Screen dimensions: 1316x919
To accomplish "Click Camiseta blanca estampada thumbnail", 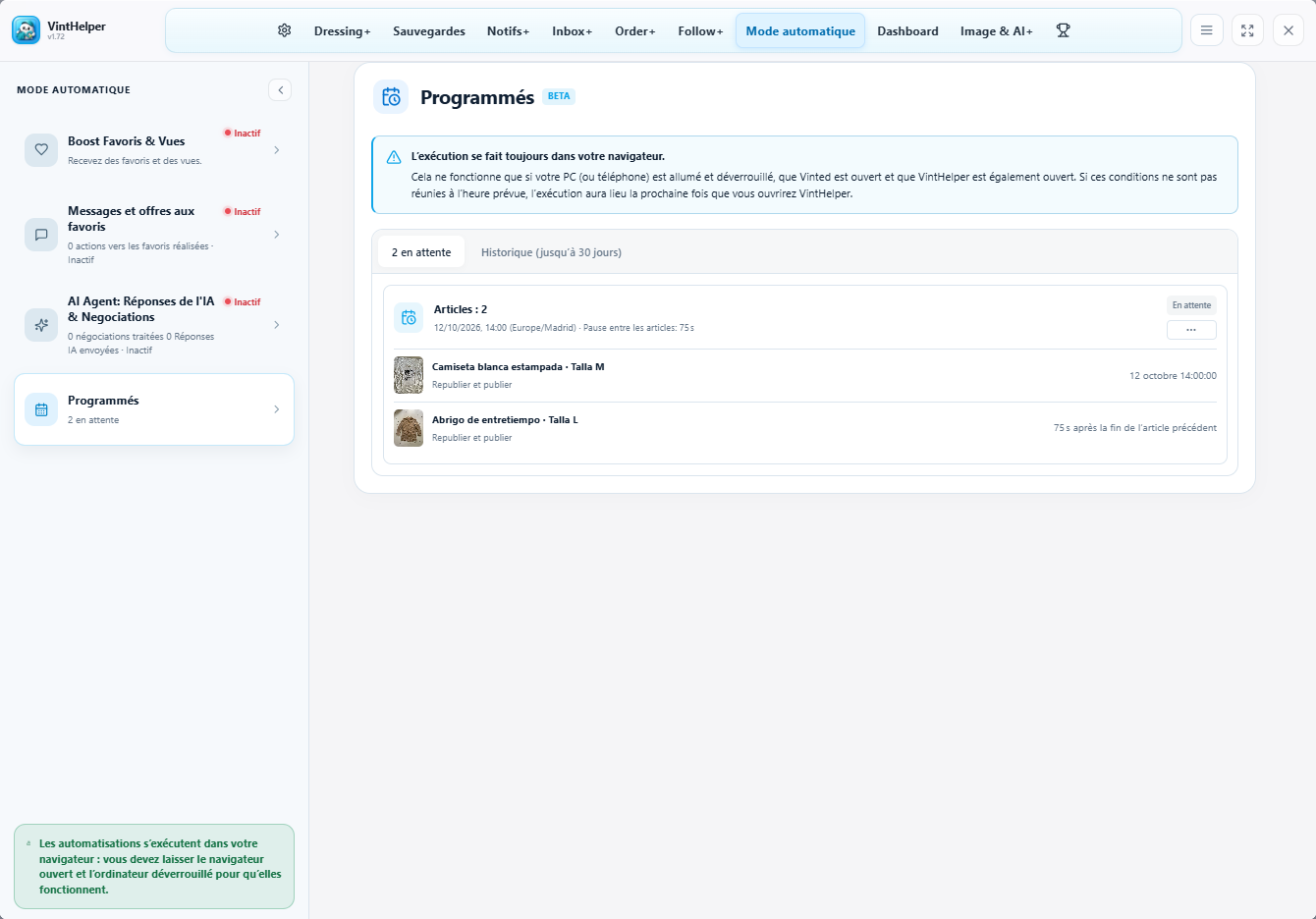I will [x=409, y=375].
